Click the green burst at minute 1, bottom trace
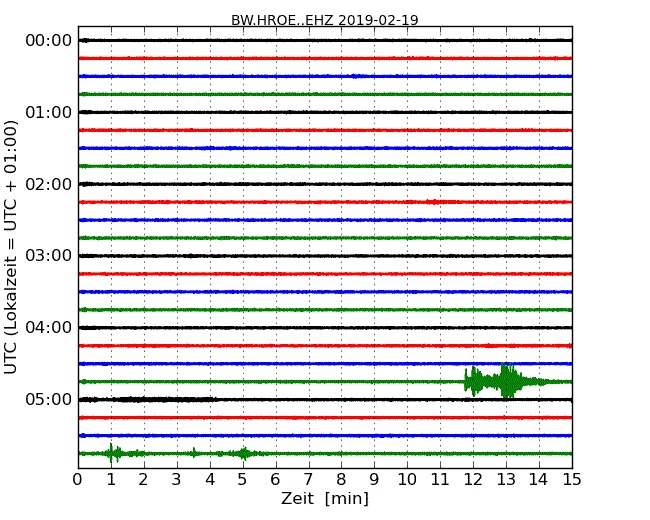The image size is (650, 520). pyautogui.click(x=114, y=453)
